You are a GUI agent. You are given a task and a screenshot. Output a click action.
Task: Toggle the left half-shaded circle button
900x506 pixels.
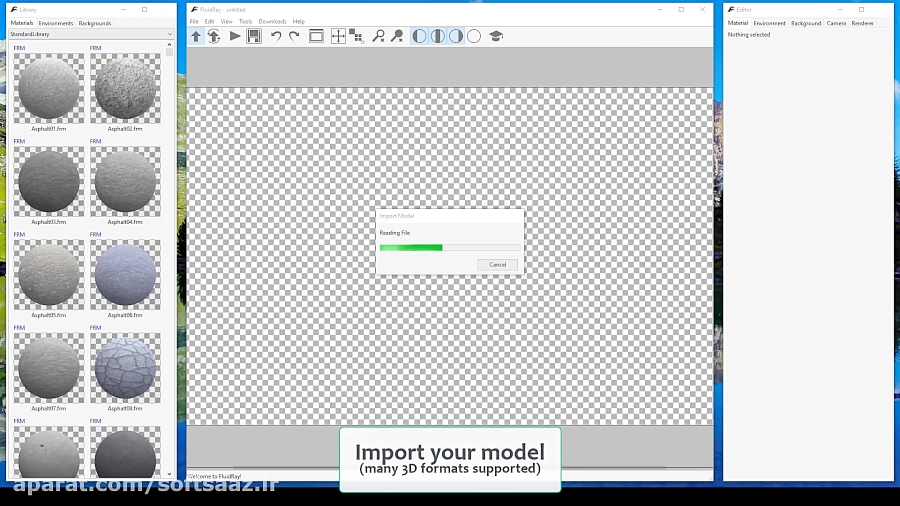pyautogui.click(x=420, y=36)
